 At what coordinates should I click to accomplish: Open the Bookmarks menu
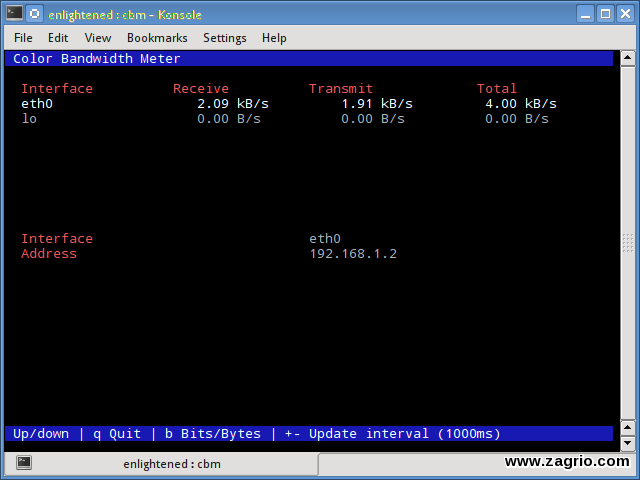point(157,38)
